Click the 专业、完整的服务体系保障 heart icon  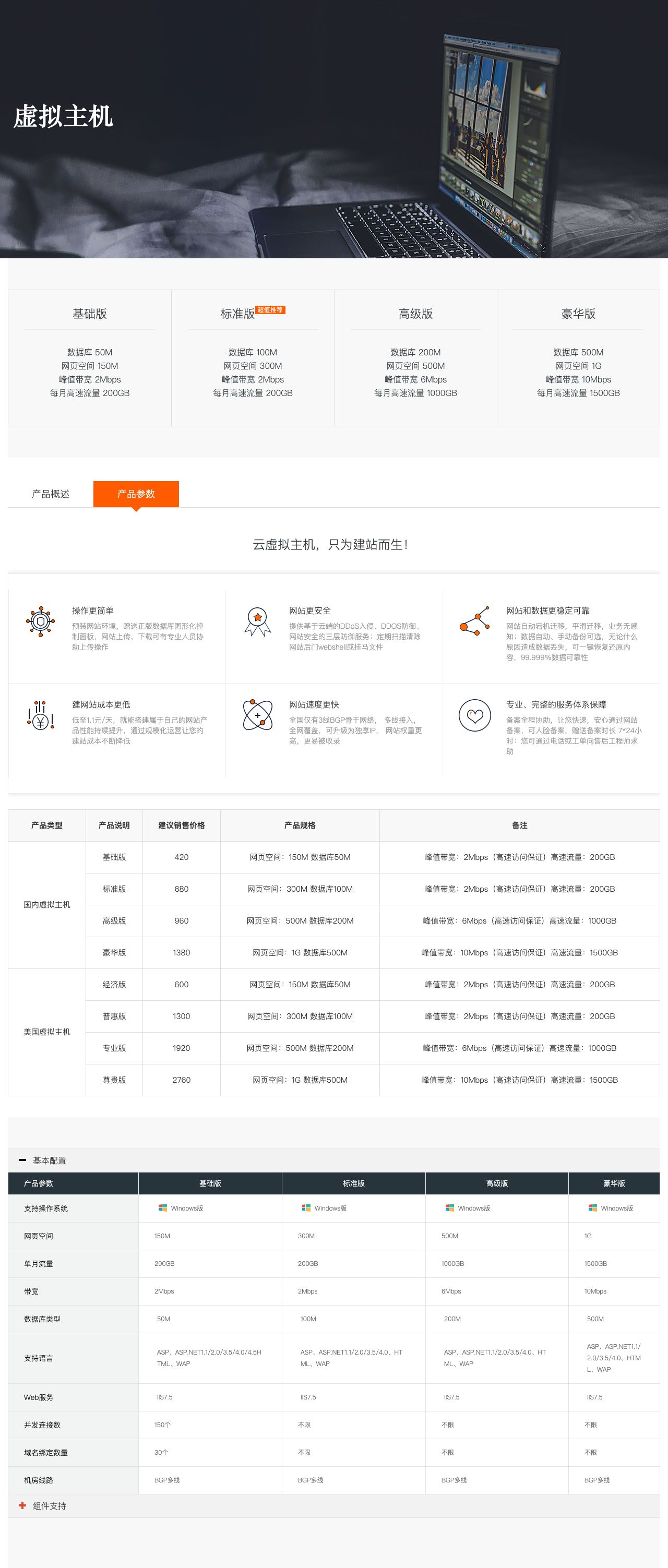coord(475,715)
